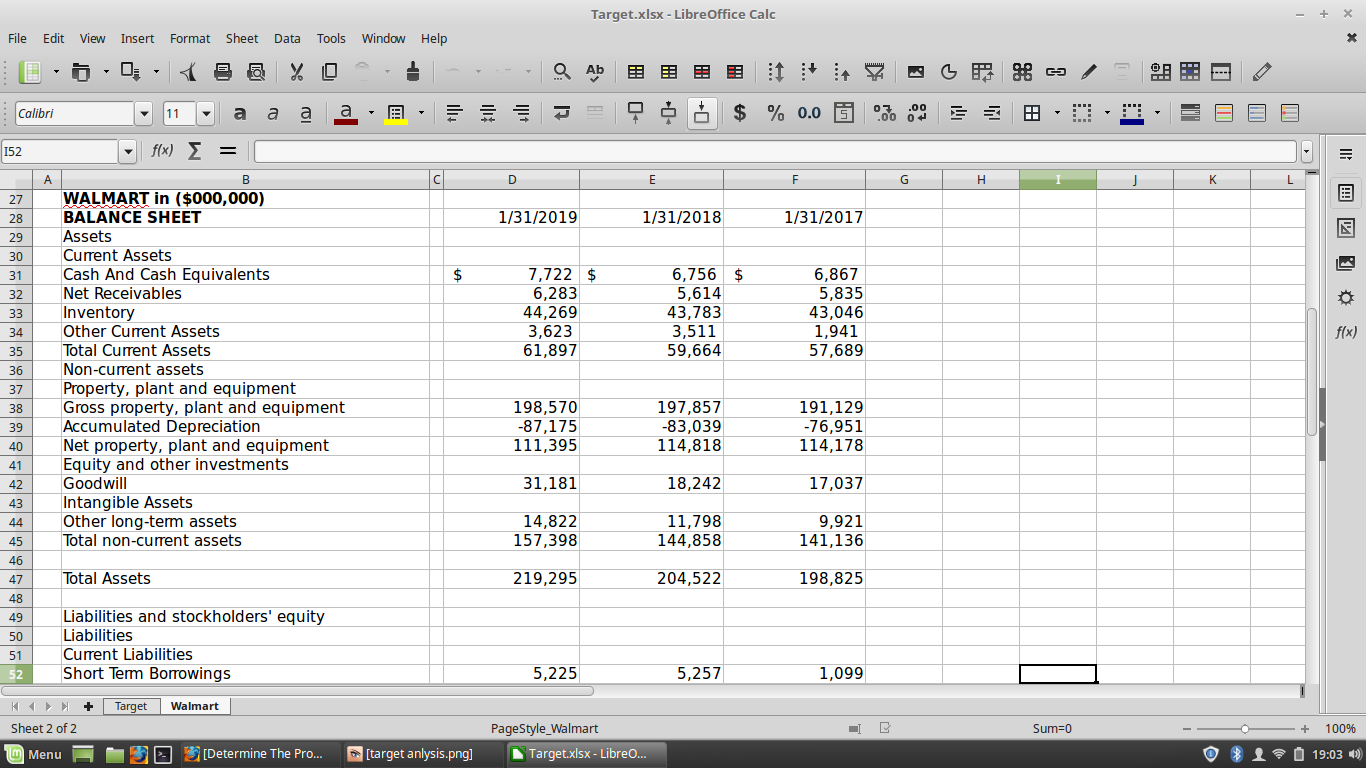Screen dimensions: 1366x768
Task: Open the Function Wizard next to Name Box
Action: tap(162, 151)
